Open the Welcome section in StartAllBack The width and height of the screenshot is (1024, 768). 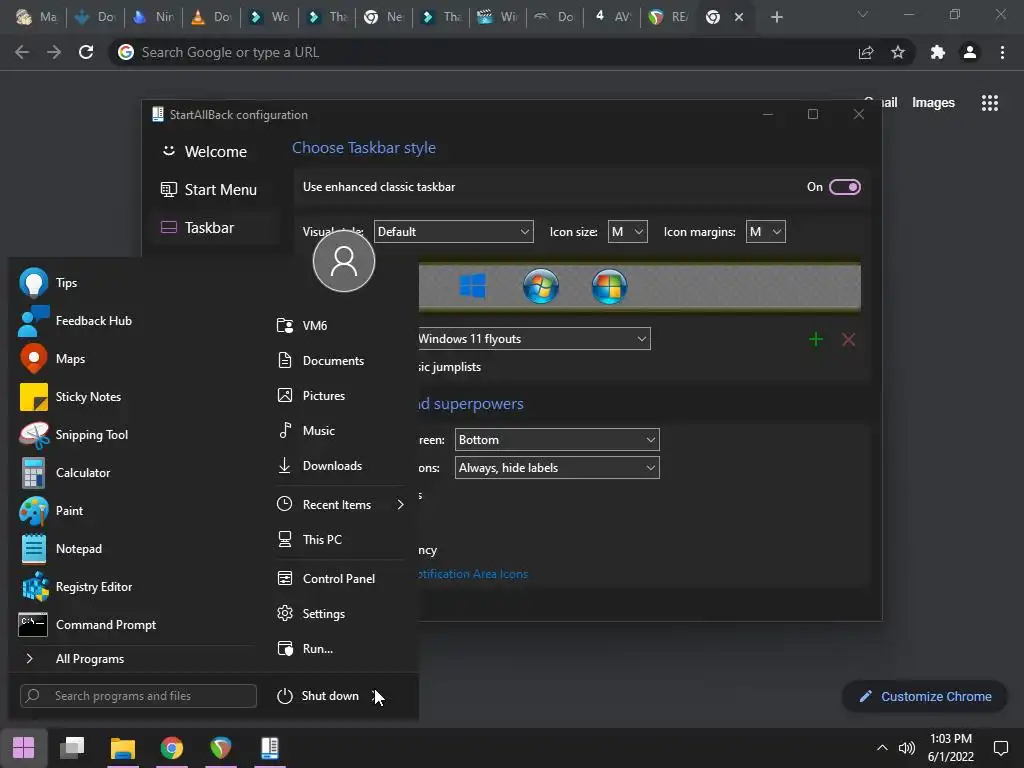tap(216, 152)
